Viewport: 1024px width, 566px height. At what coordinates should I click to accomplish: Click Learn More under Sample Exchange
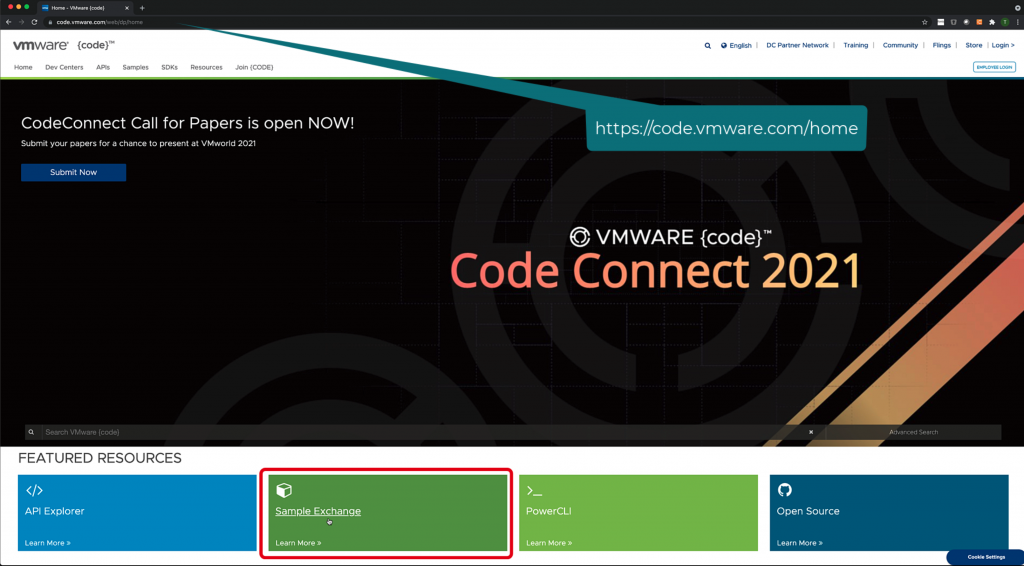point(298,543)
